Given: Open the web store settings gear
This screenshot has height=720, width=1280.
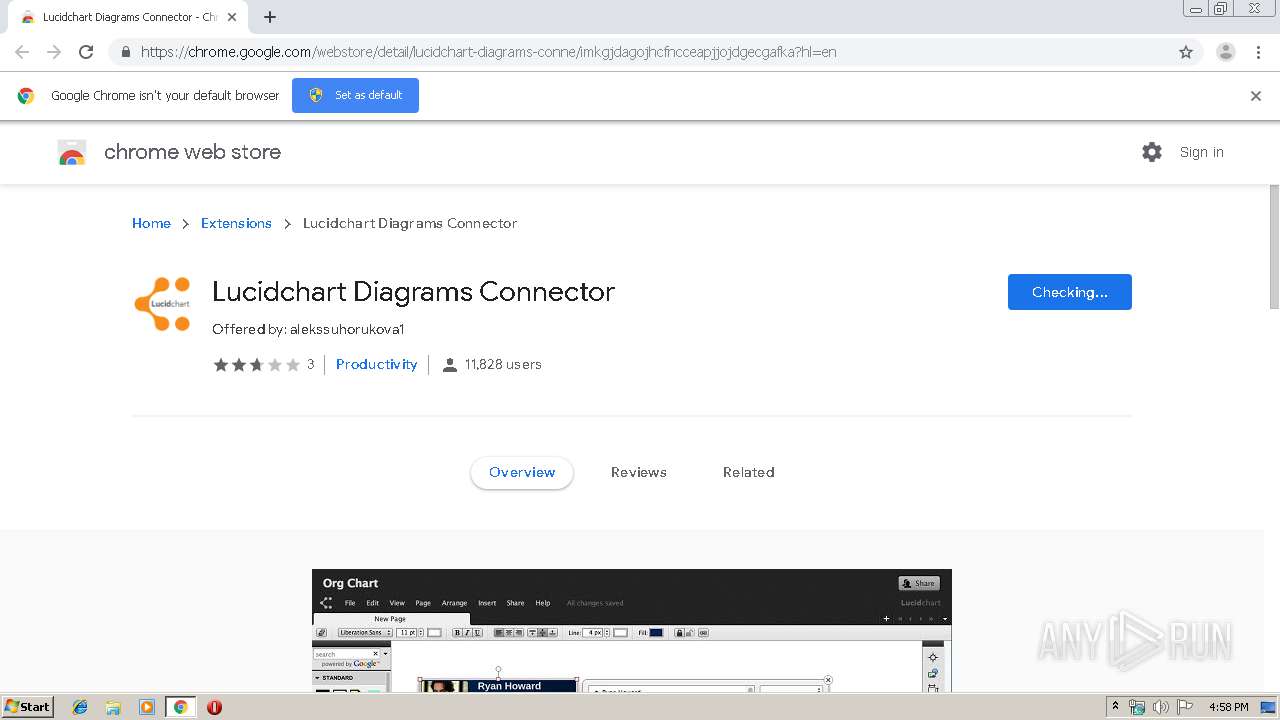Looking at the screenshot, I should [1152, 152].
